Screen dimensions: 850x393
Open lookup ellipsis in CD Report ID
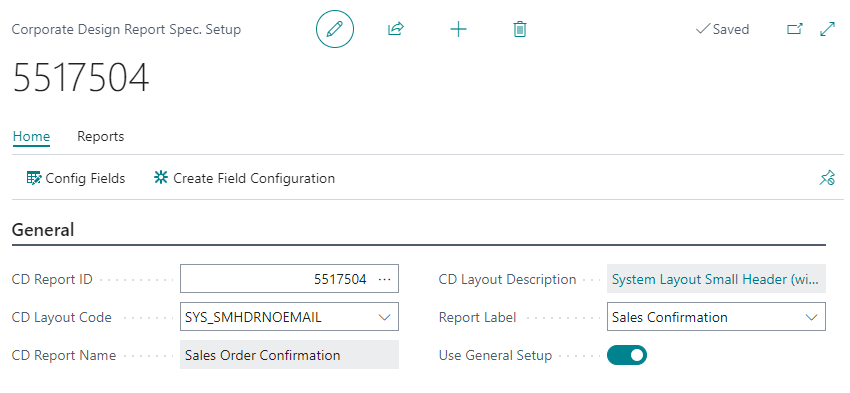384,279
